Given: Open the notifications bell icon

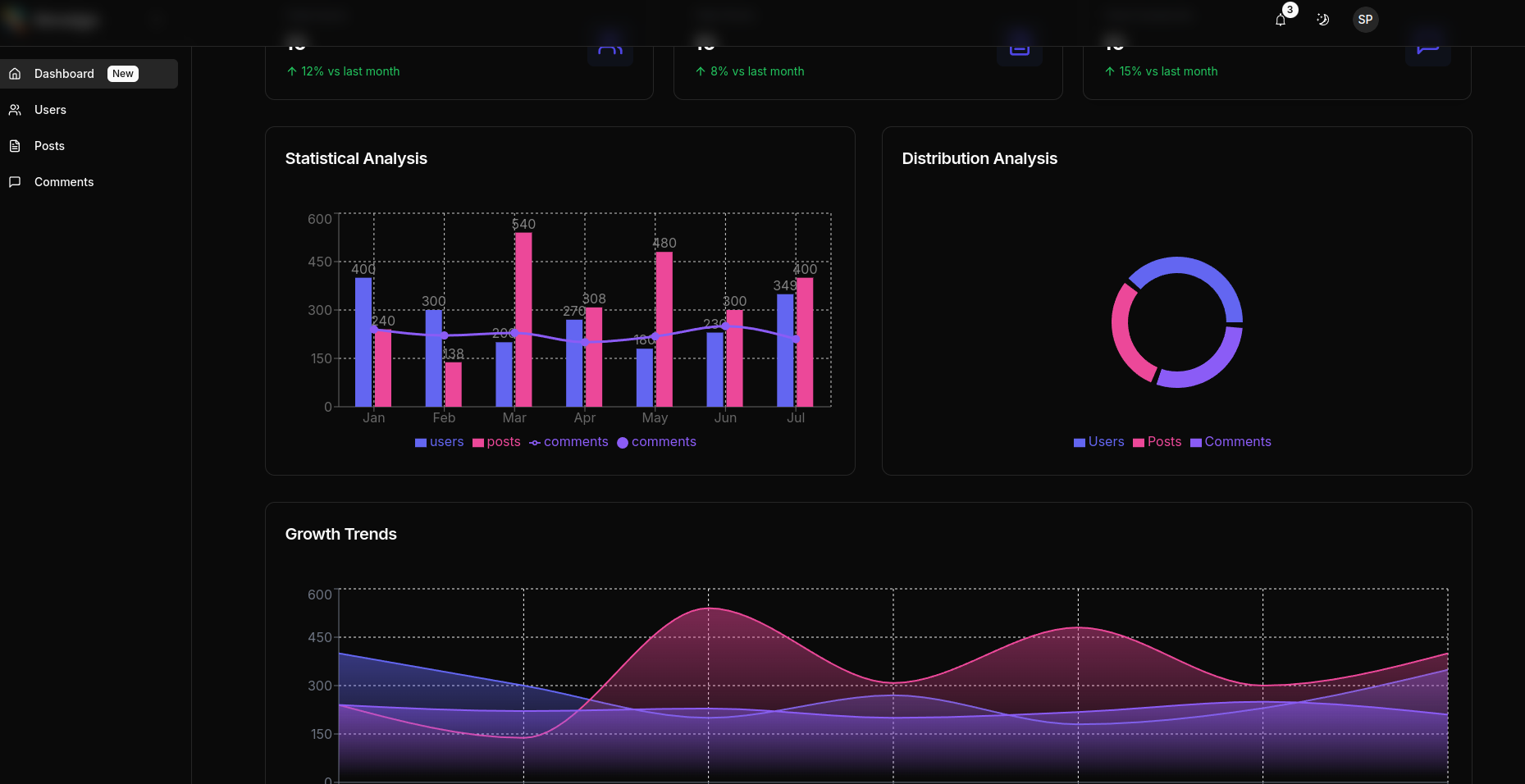Looking at the screenshot, I should point(1280,21).
